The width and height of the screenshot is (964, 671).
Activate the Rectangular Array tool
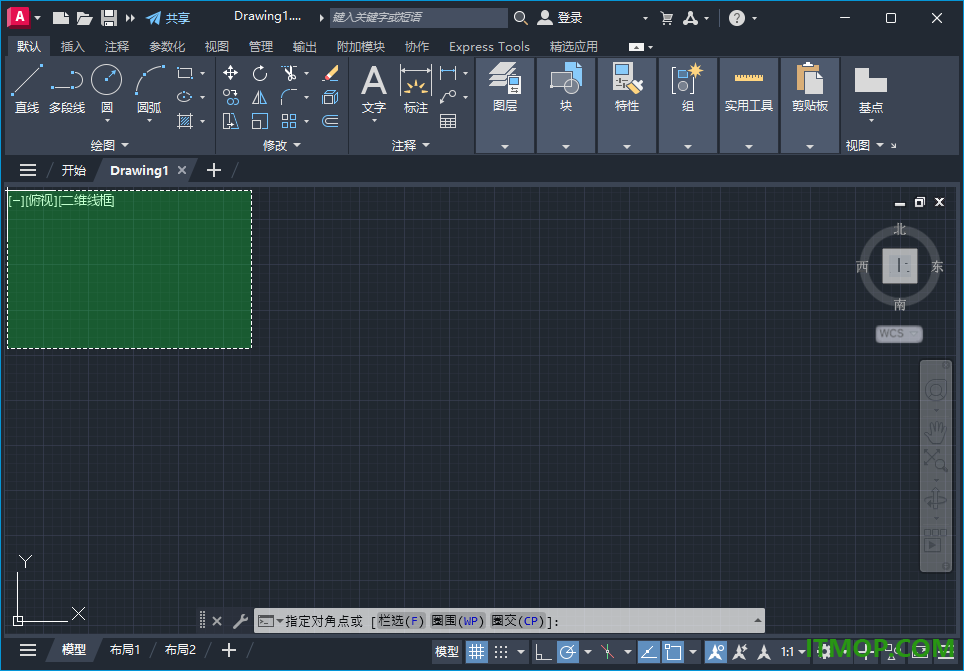pos(289,121)
